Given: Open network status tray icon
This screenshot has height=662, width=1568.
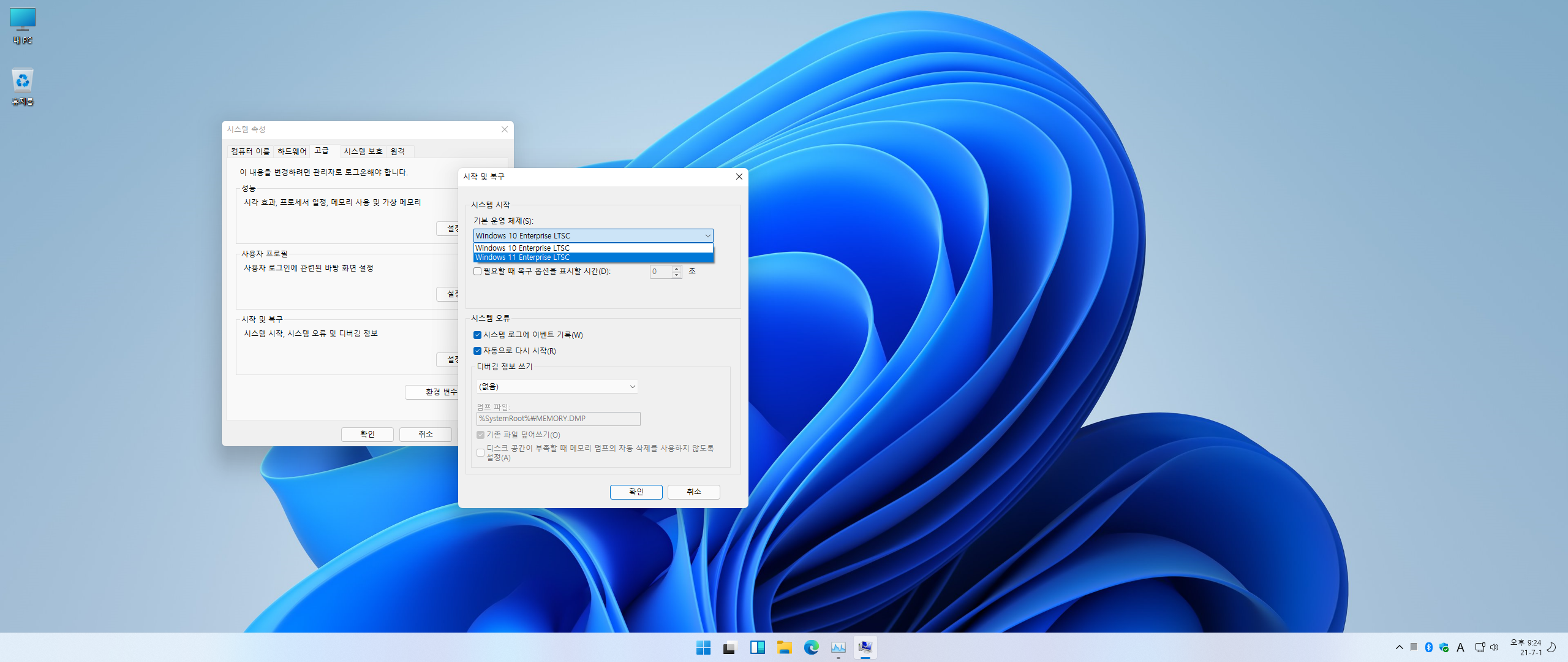Looking at the screenshot, I should 1480,647.
